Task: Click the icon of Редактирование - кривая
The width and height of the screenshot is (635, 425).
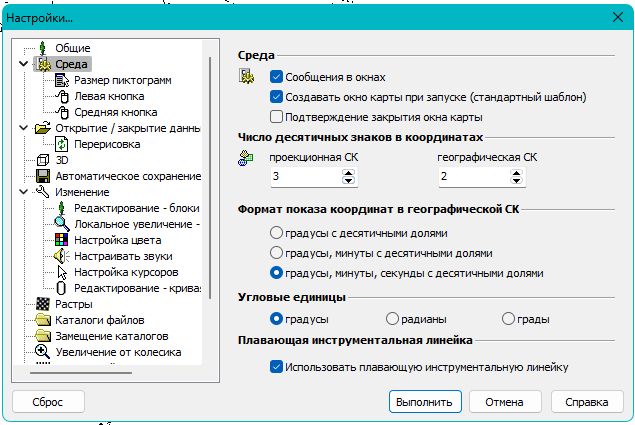Action: pos(61,288)
